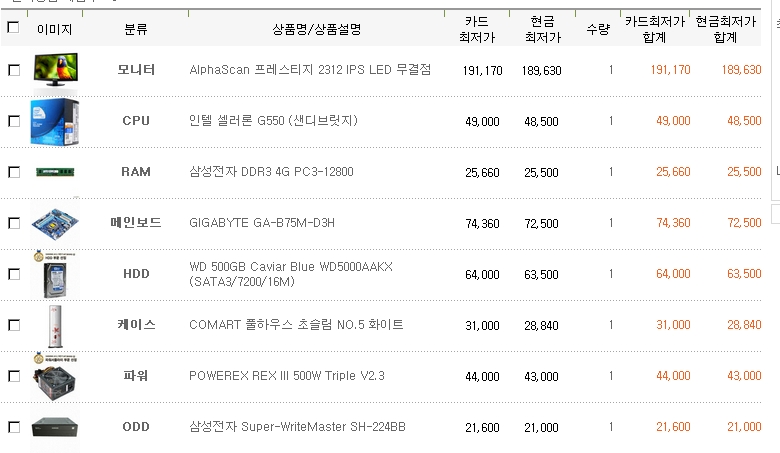Check the 모니터 row checkbox
This screenshot has width=780, height=453.
click(x=14, y=70)
